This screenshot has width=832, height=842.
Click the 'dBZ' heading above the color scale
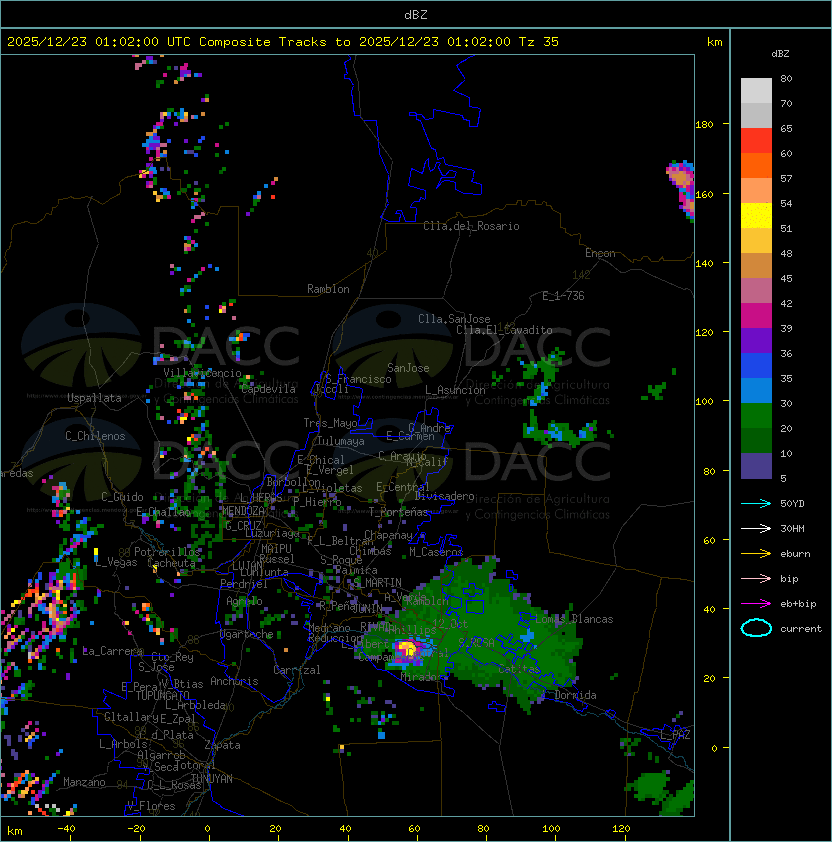[780, 54]
